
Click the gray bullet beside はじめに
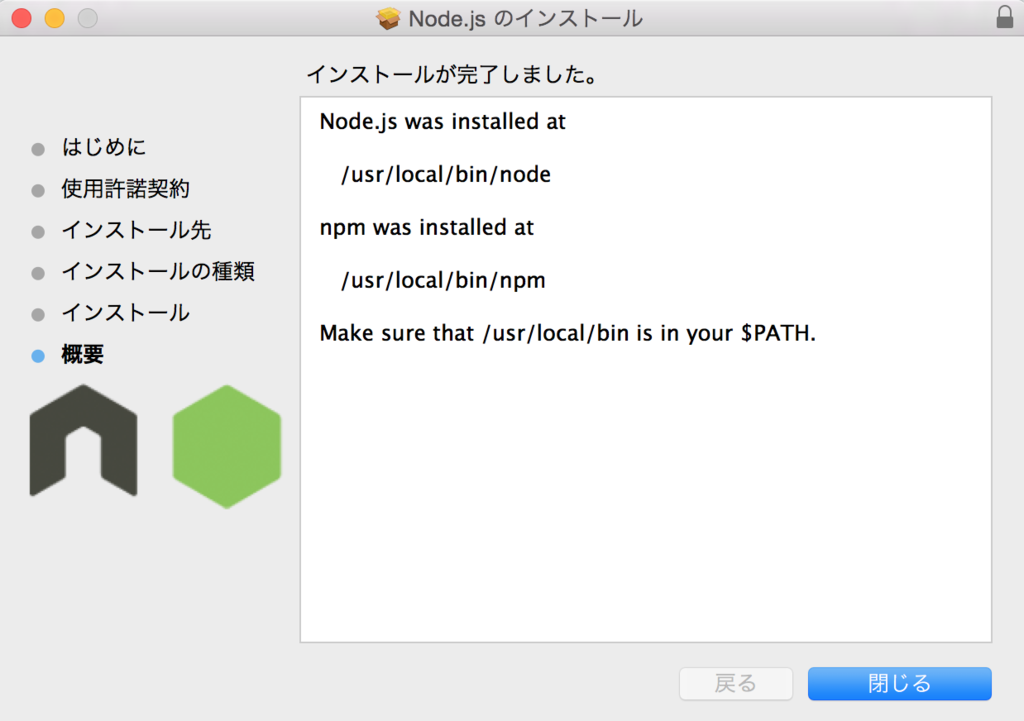[38, 150]
